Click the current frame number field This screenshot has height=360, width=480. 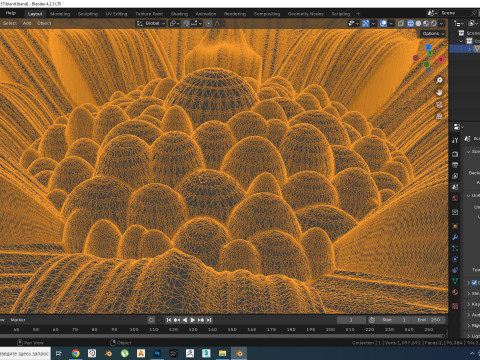[x=351, y=320]
